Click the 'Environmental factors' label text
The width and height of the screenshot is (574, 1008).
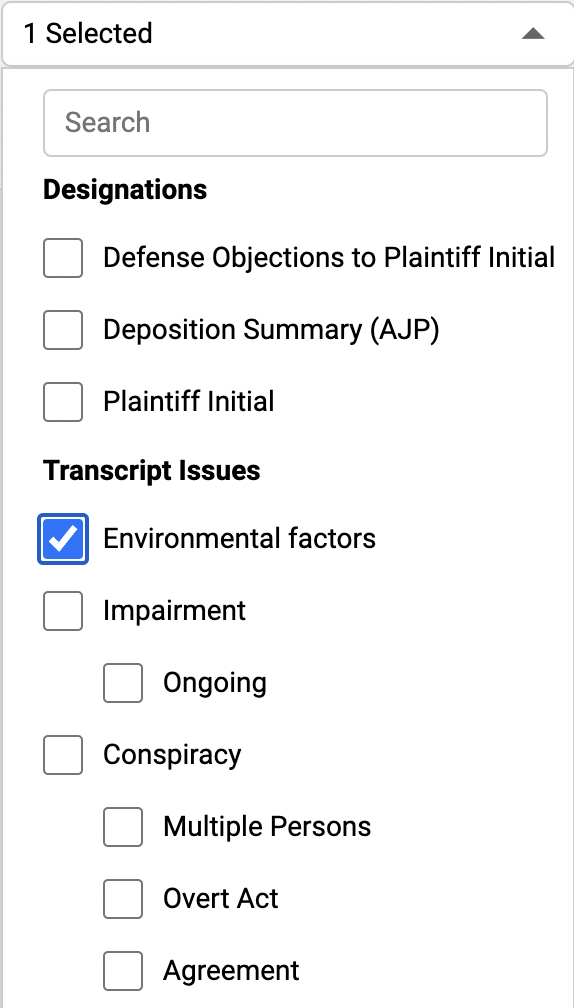tap(239, 539)
